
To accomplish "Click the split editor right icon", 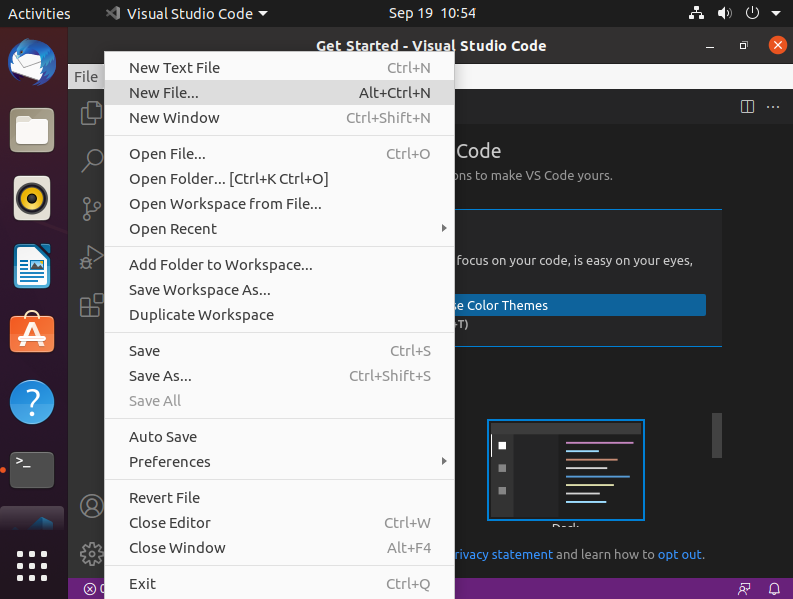I will pos(747,107).
